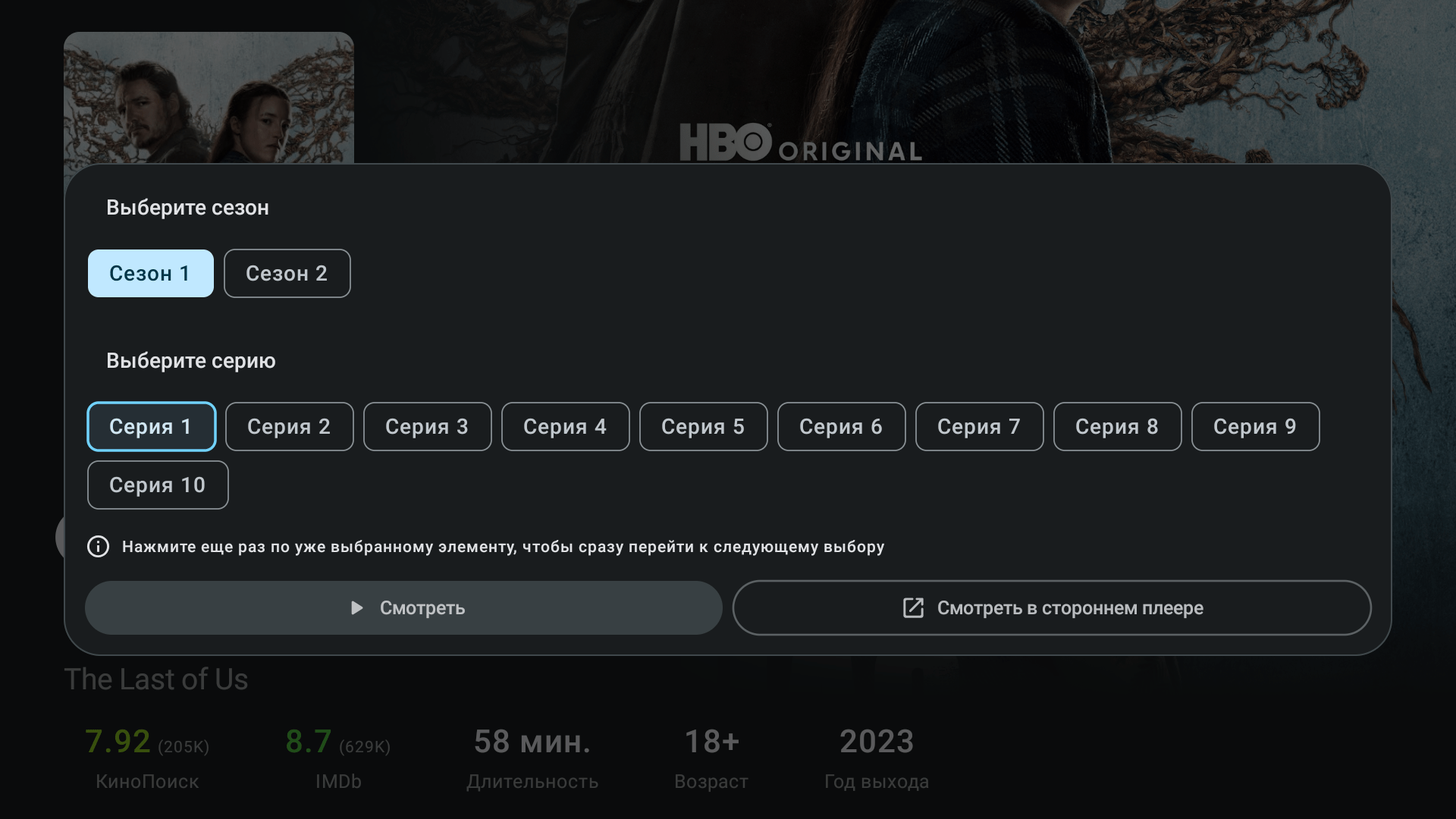The height and width of the screenshot is (819, 1456).
Task: Choose Серия 7 episode chip
Action: tap(979, 426)
